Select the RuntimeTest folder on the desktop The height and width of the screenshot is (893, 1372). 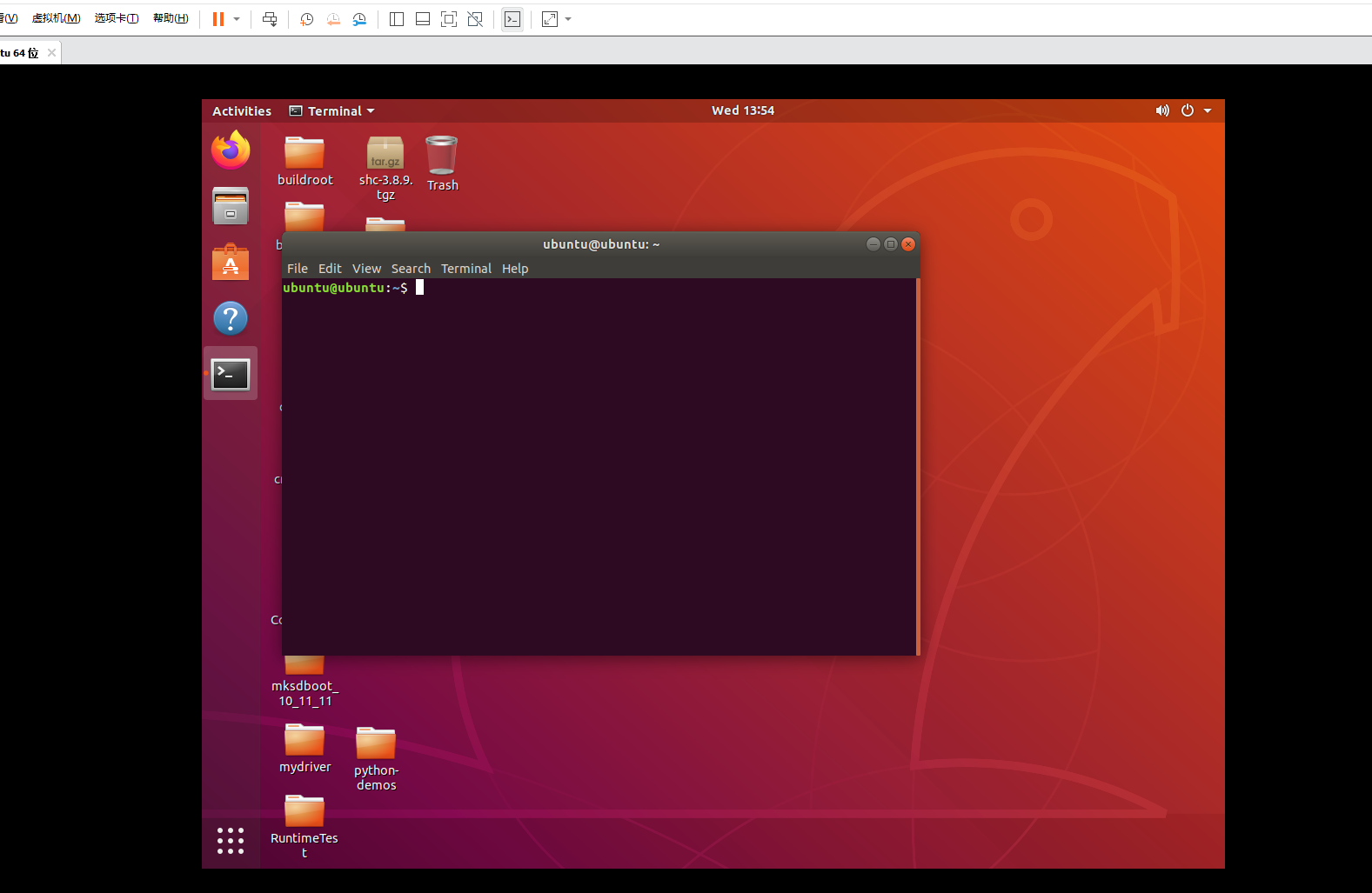tap(305, 827)
